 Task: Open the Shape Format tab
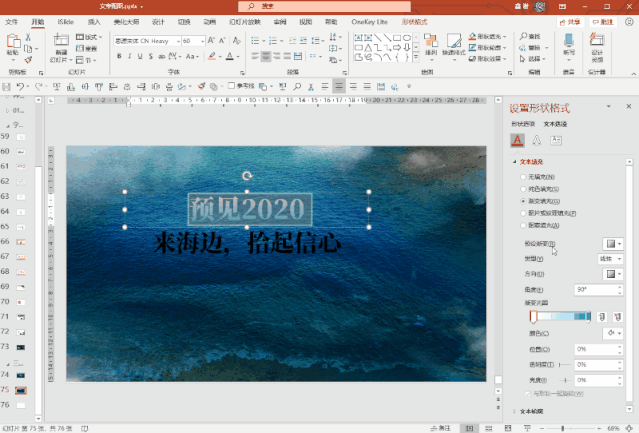point(414,22)
